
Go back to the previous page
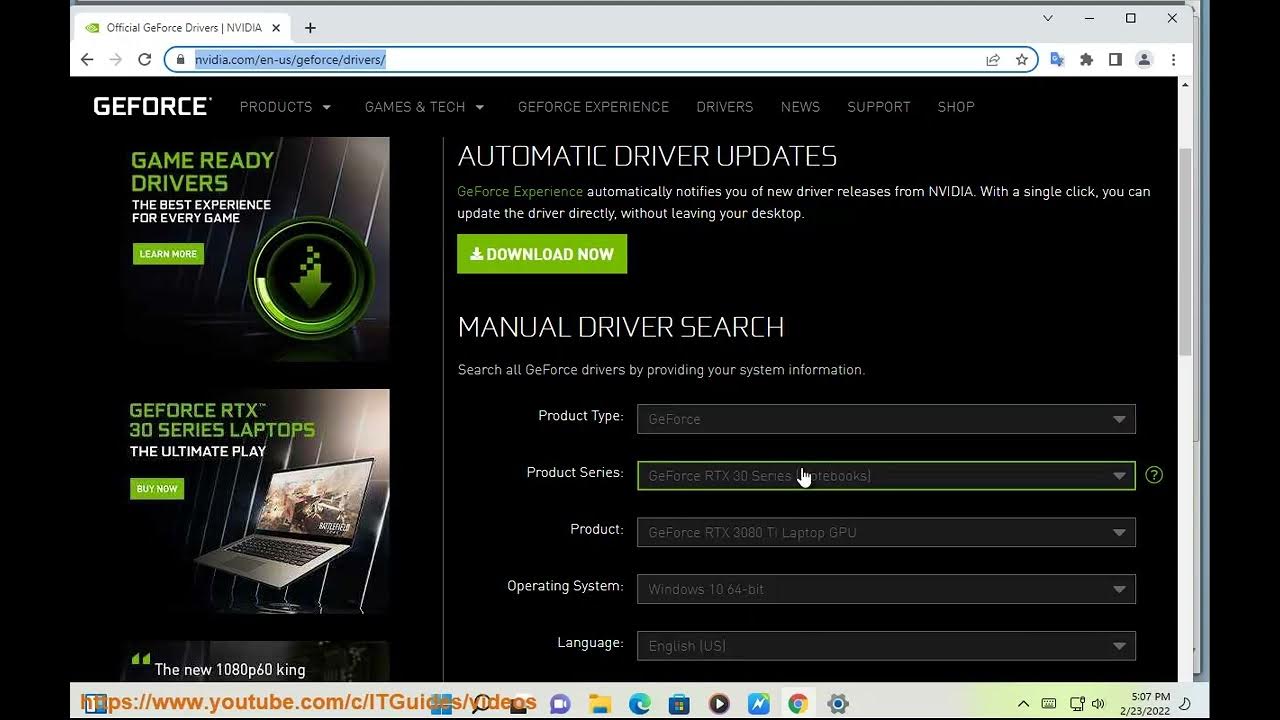click(x=87, y=60)
